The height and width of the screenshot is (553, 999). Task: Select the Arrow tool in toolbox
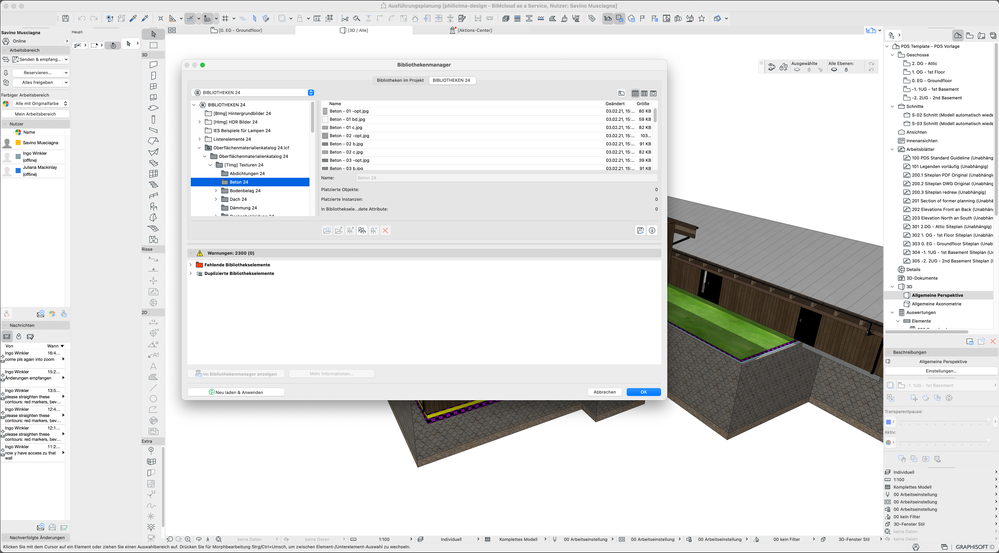point(153,34)
